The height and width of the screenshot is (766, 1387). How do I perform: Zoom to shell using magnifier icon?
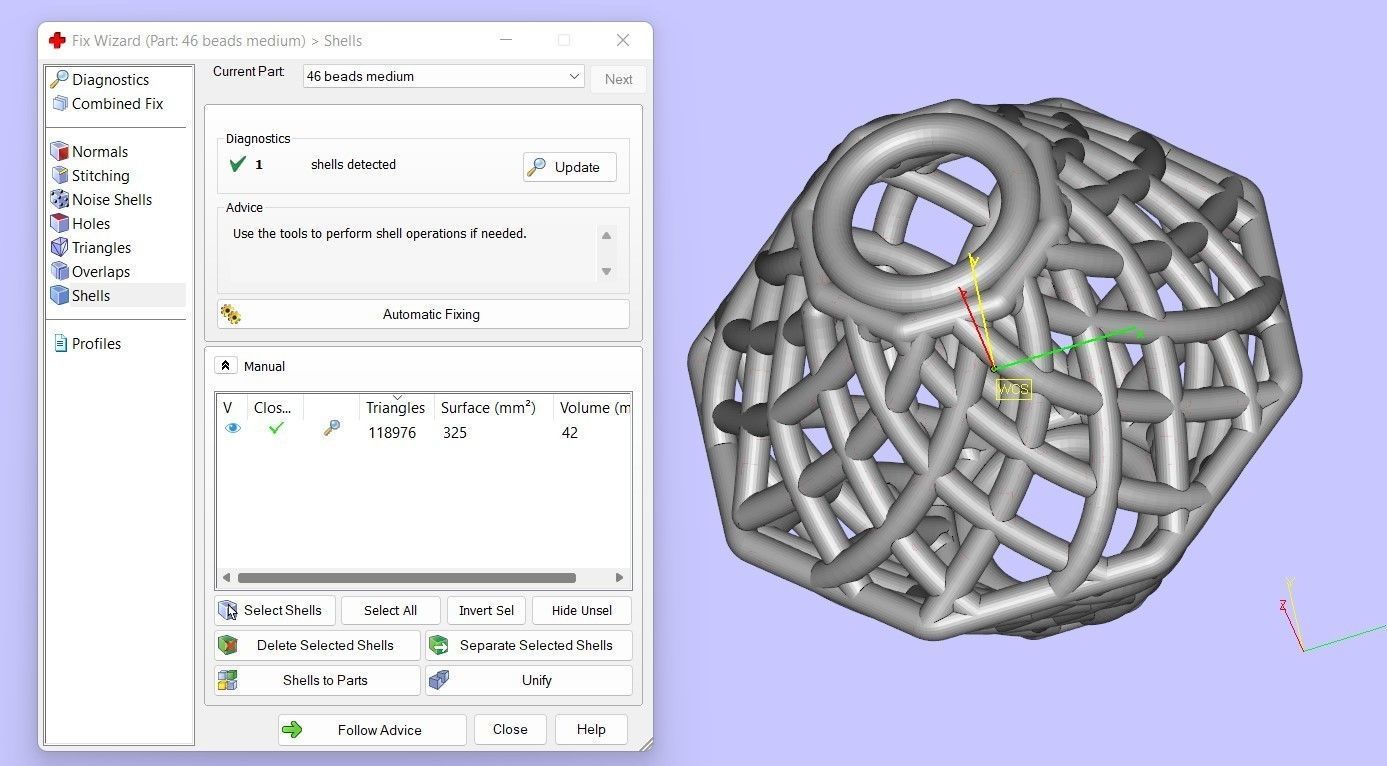[x=331, y=428]
